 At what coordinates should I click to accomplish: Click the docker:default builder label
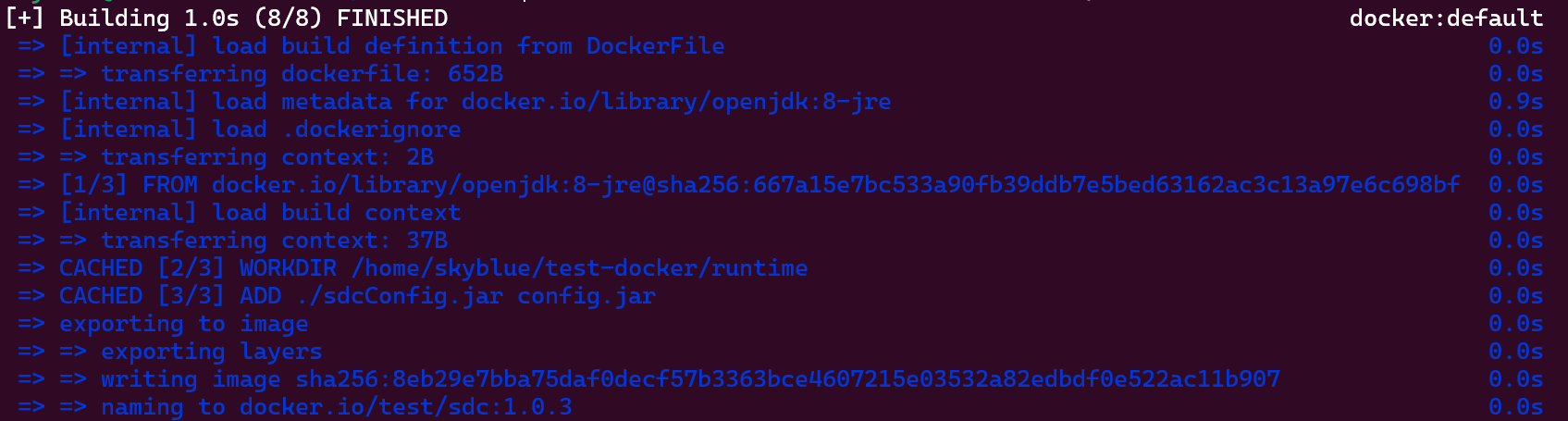1446,19
